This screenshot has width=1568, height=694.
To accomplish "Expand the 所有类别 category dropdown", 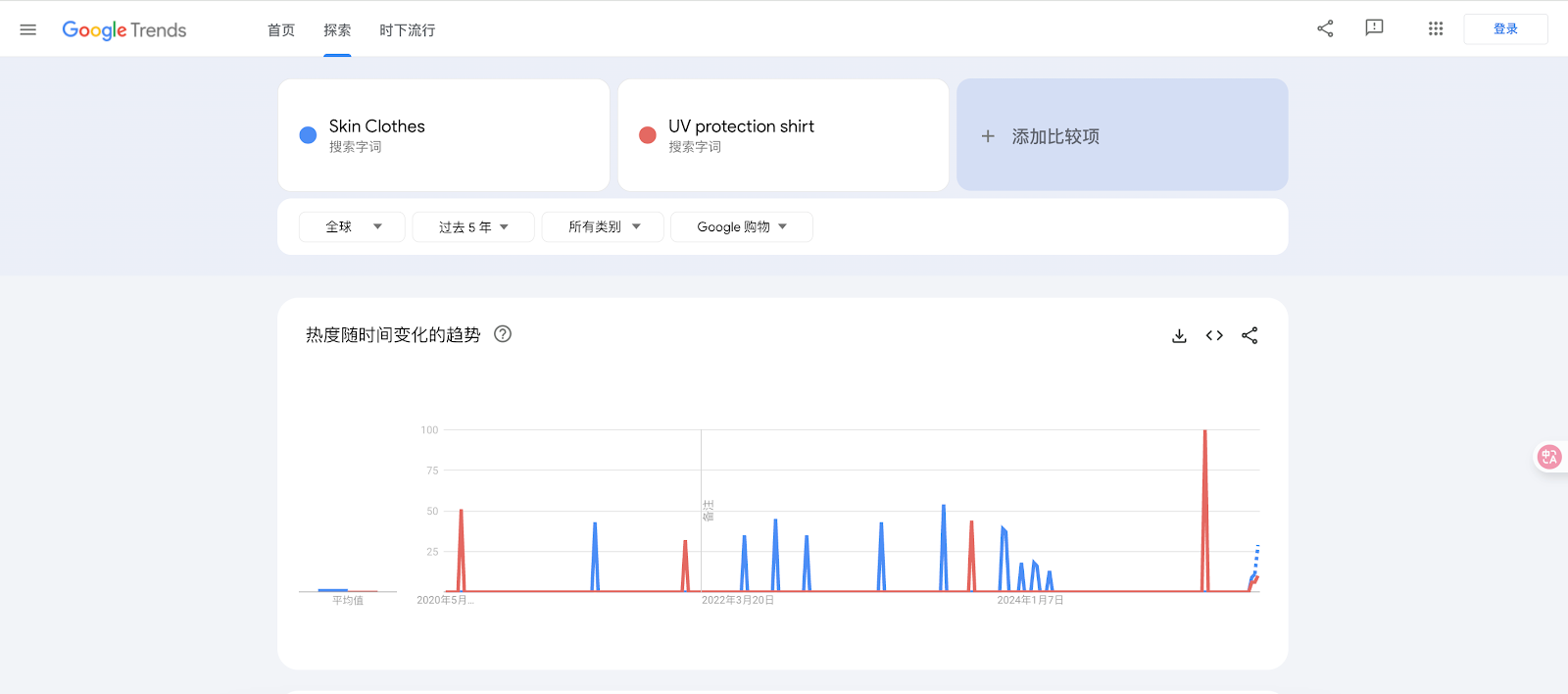I will [603, 226].
